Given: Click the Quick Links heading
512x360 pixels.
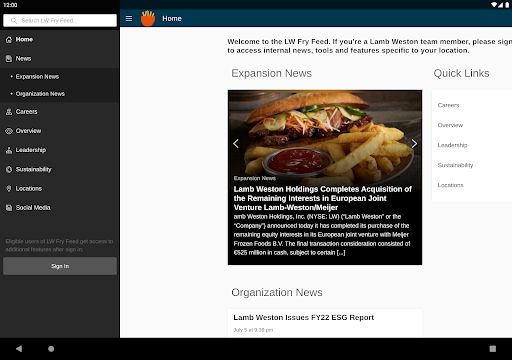Looking at the screenshot, I should pyautogui.click(x=461, y=73).
